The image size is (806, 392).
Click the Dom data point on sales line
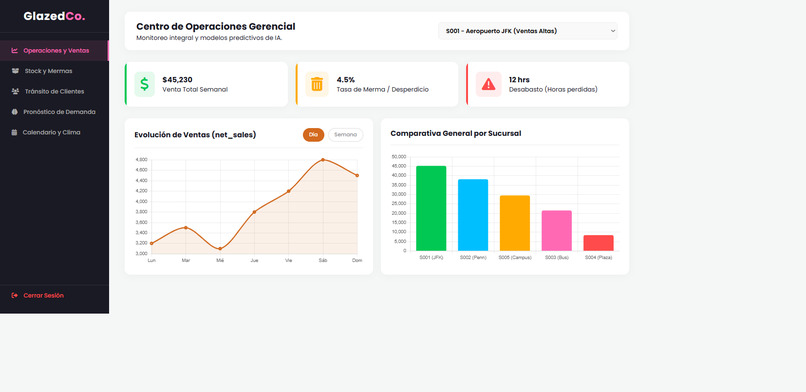tap(357, 175)
